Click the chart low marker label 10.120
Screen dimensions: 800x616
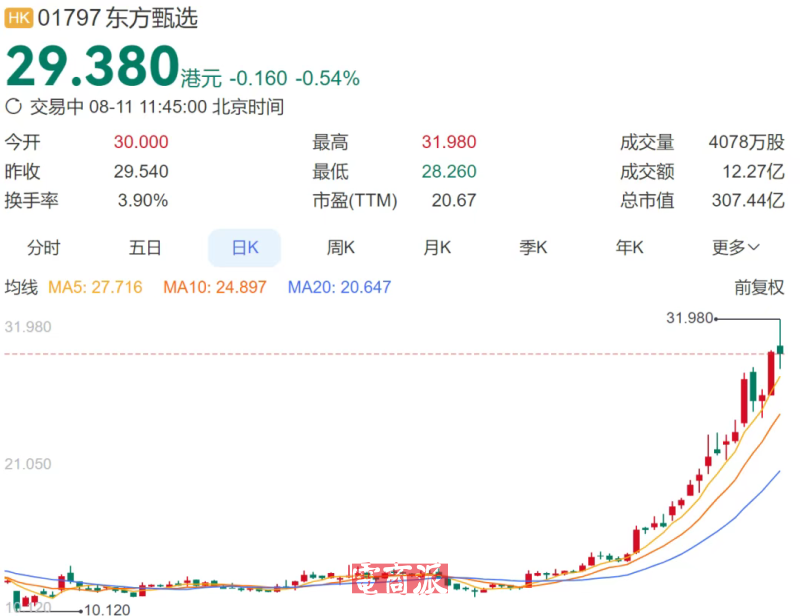[x=107, y=609]
